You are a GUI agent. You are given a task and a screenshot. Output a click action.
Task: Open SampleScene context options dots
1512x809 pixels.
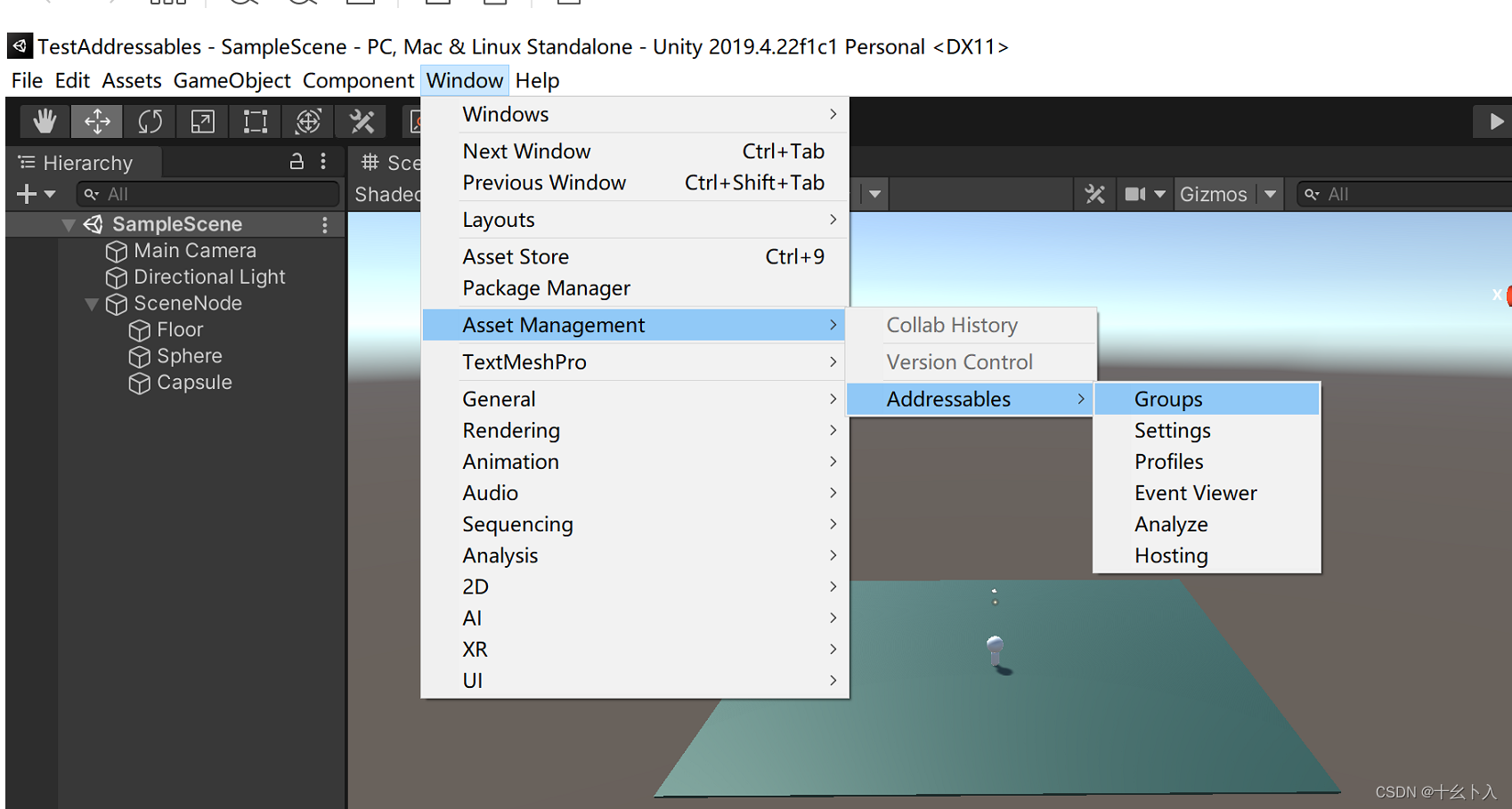(x=325, y=225)
